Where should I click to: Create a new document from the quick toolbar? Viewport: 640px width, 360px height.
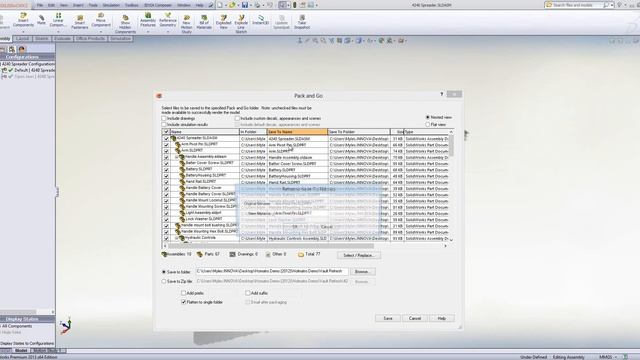pyautogui.click(x=220, y=5)
